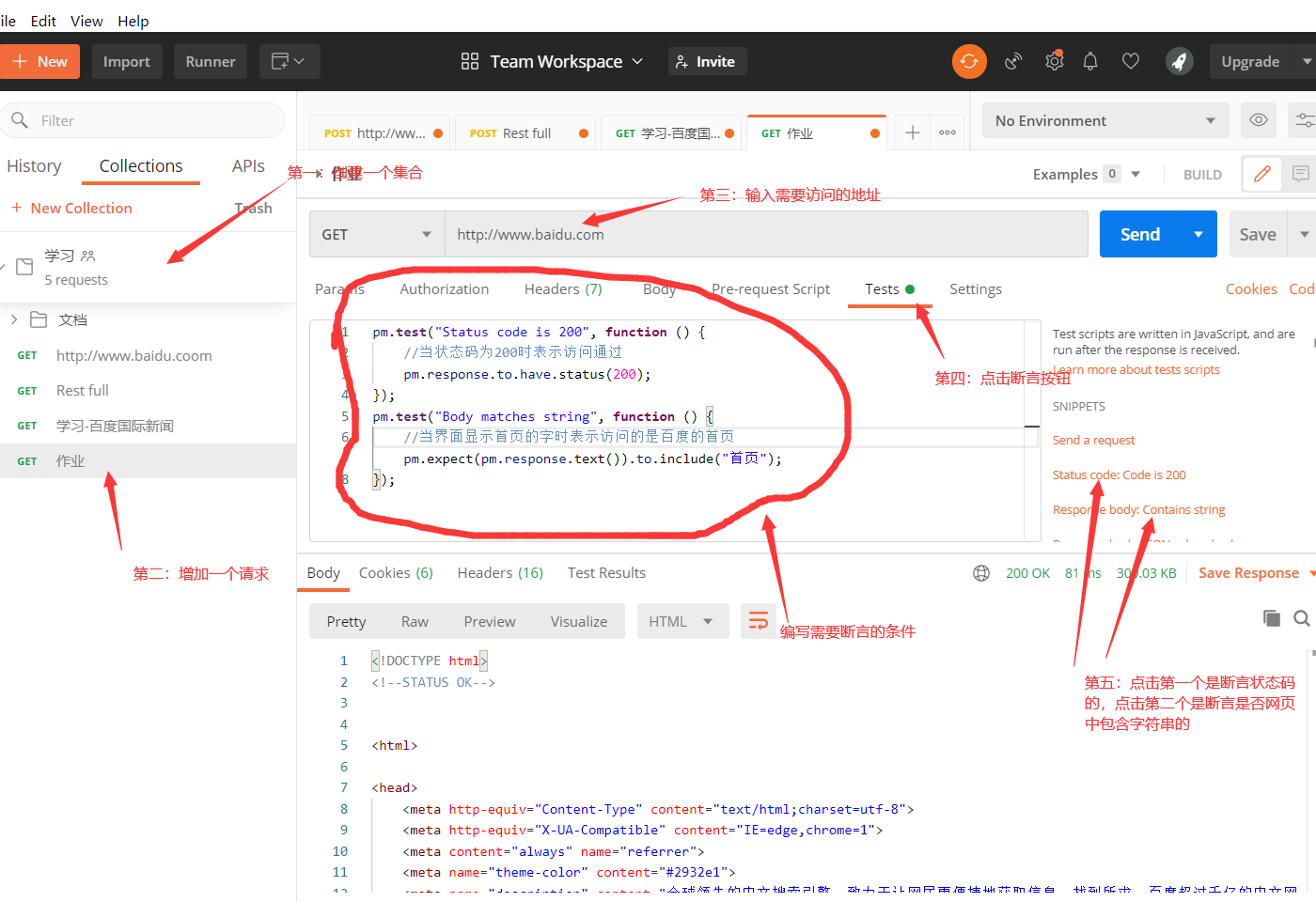
Task: Select the Raw response view
Action: point(415,621)
